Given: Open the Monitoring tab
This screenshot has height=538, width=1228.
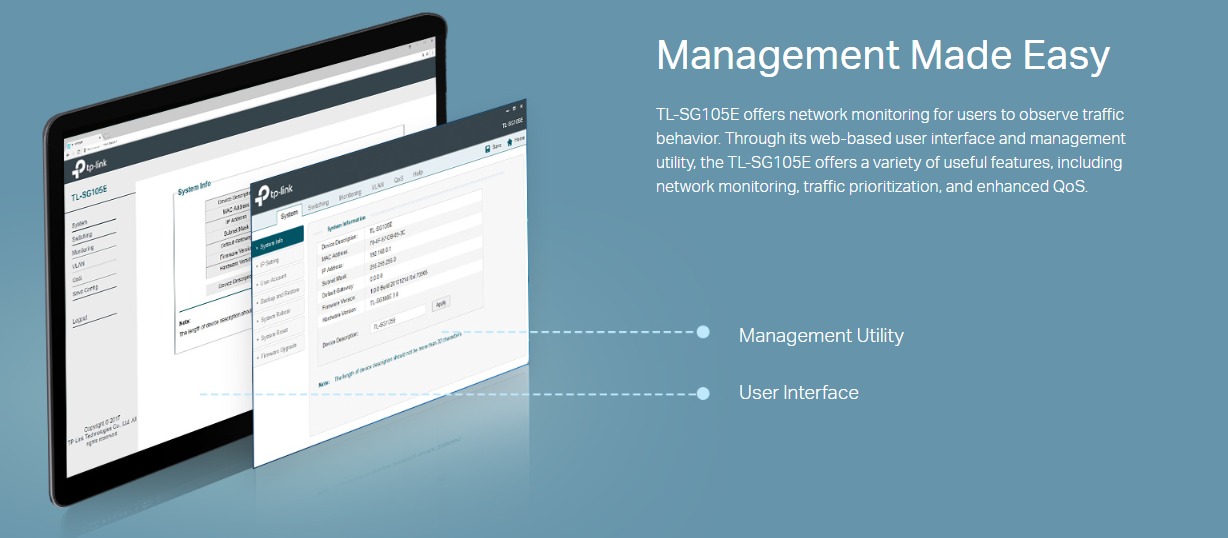Looking at the screenshot, I should pyautogui.click(x=350, y=194).
